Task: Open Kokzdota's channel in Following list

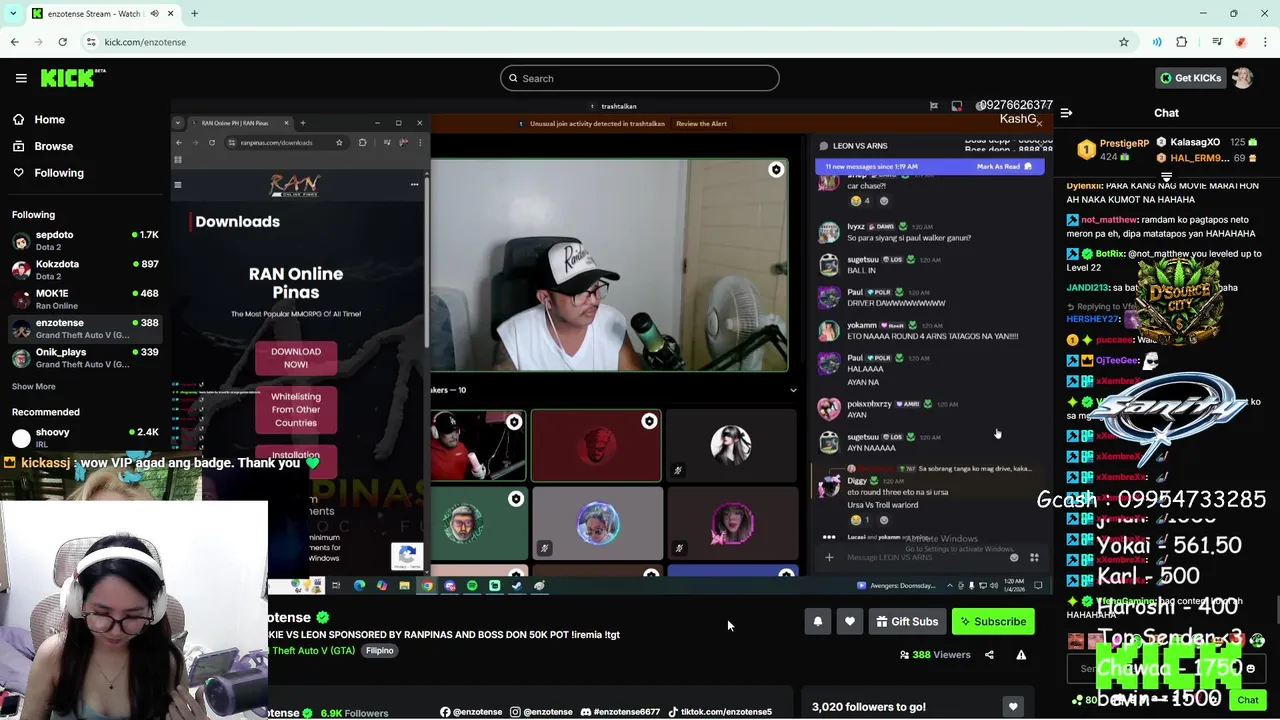Action: pos(85,270)
